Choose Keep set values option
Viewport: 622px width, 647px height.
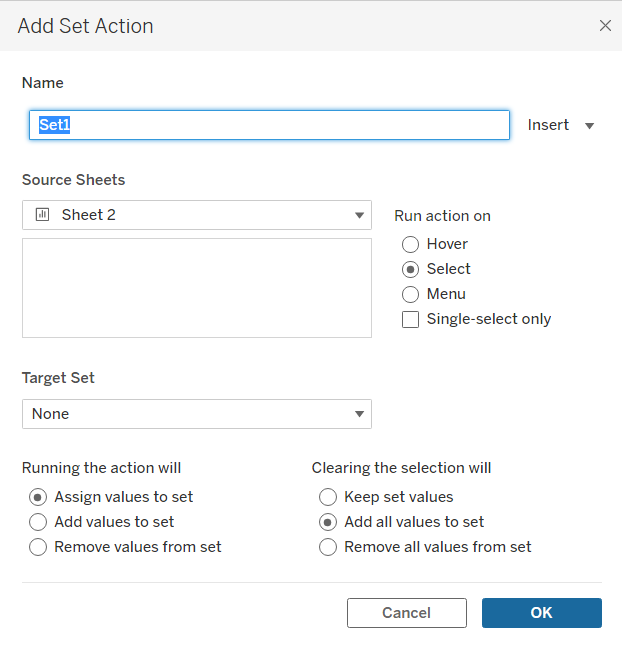[x=328, y=497]
